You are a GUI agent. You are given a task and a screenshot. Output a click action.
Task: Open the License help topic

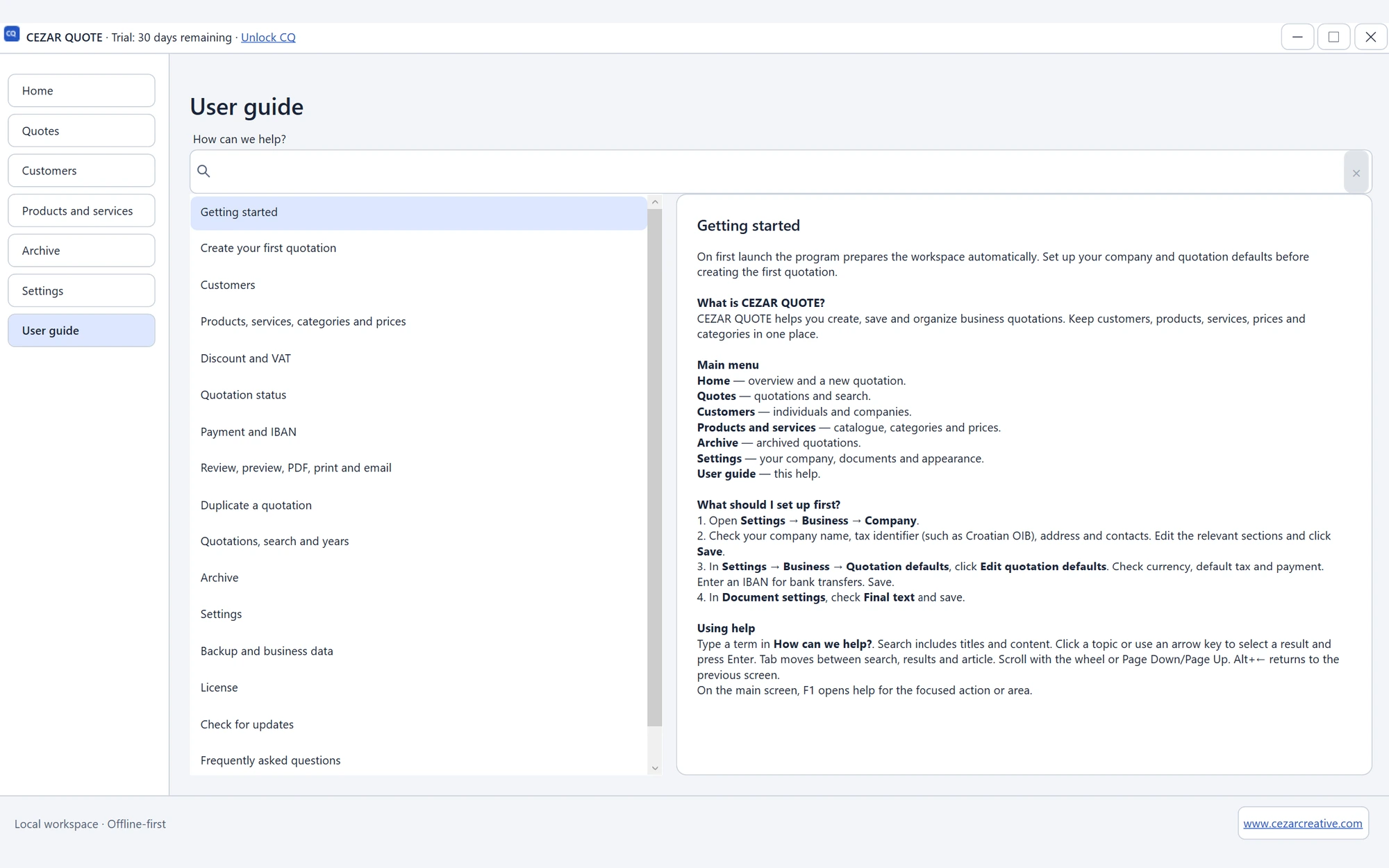coord(419,687)
